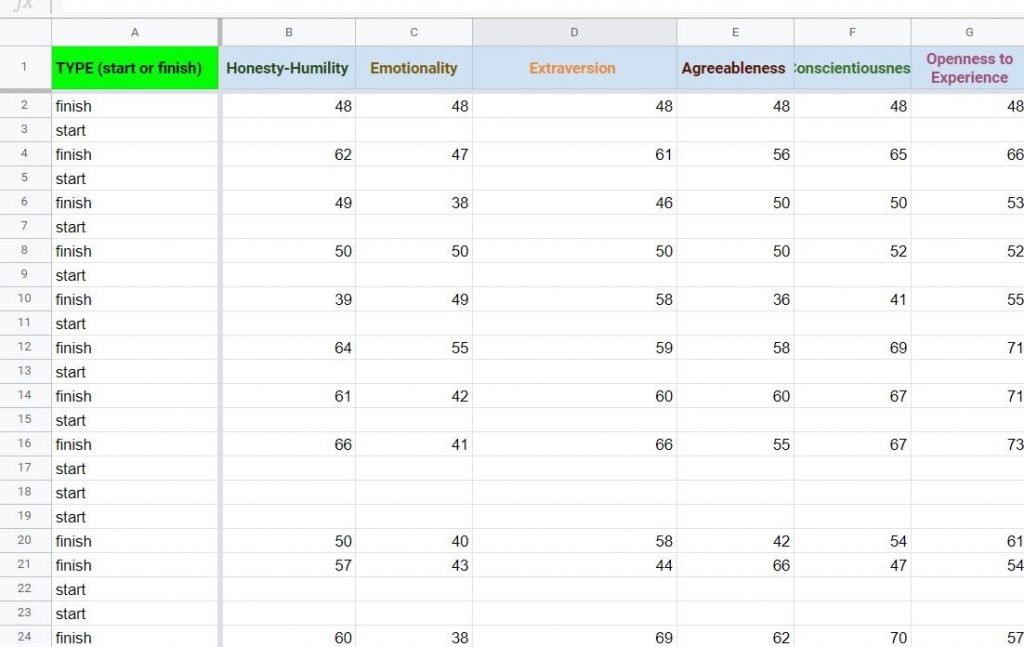Select row 5 header

click(25, 178)
